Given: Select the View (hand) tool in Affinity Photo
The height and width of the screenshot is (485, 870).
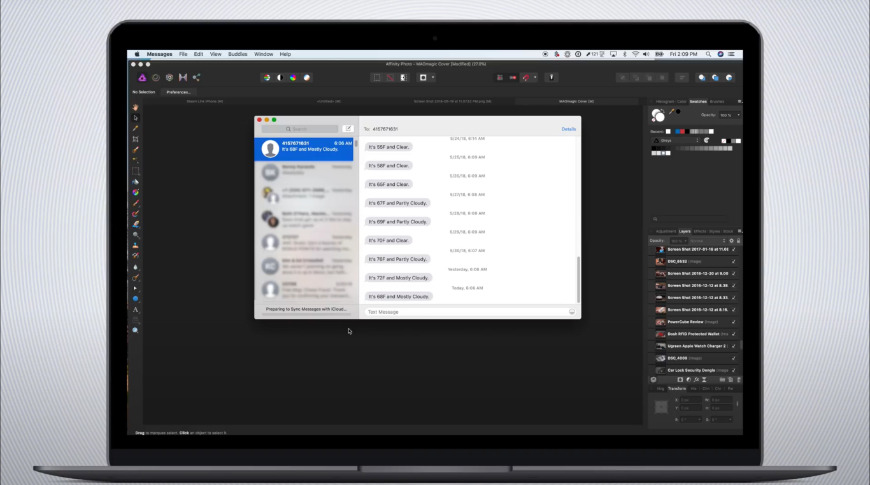Looking at the screenshot, I should [x=135, y=107].
